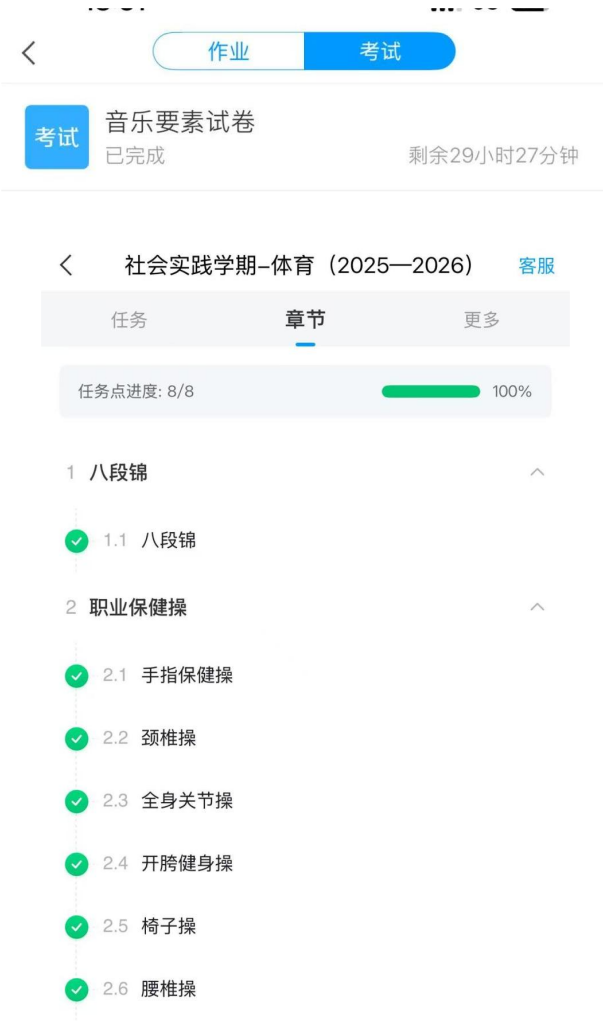Click green checkmark beside 2.3 全身关节操
Viewport: 603px width, 1021px height.
[x=76, y=801]
